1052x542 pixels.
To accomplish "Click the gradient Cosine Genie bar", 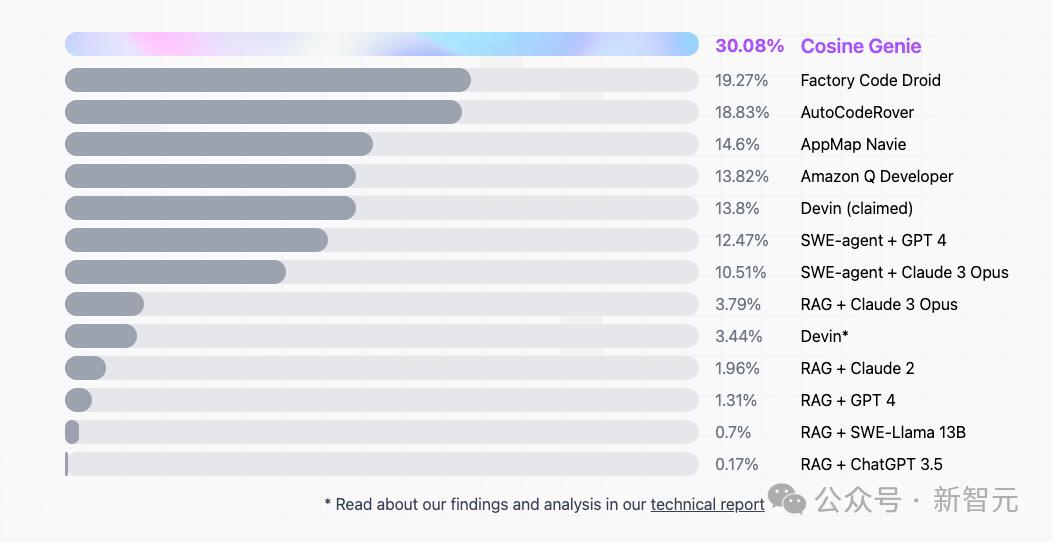I will pyautogui.click(x=381, y=44).
